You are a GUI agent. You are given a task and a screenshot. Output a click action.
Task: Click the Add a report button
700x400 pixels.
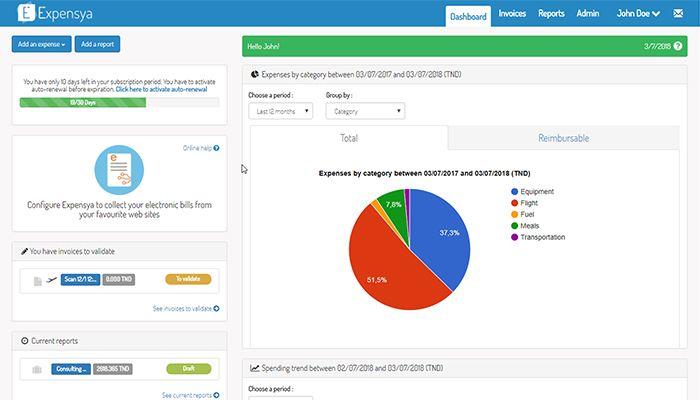(97, 44)
